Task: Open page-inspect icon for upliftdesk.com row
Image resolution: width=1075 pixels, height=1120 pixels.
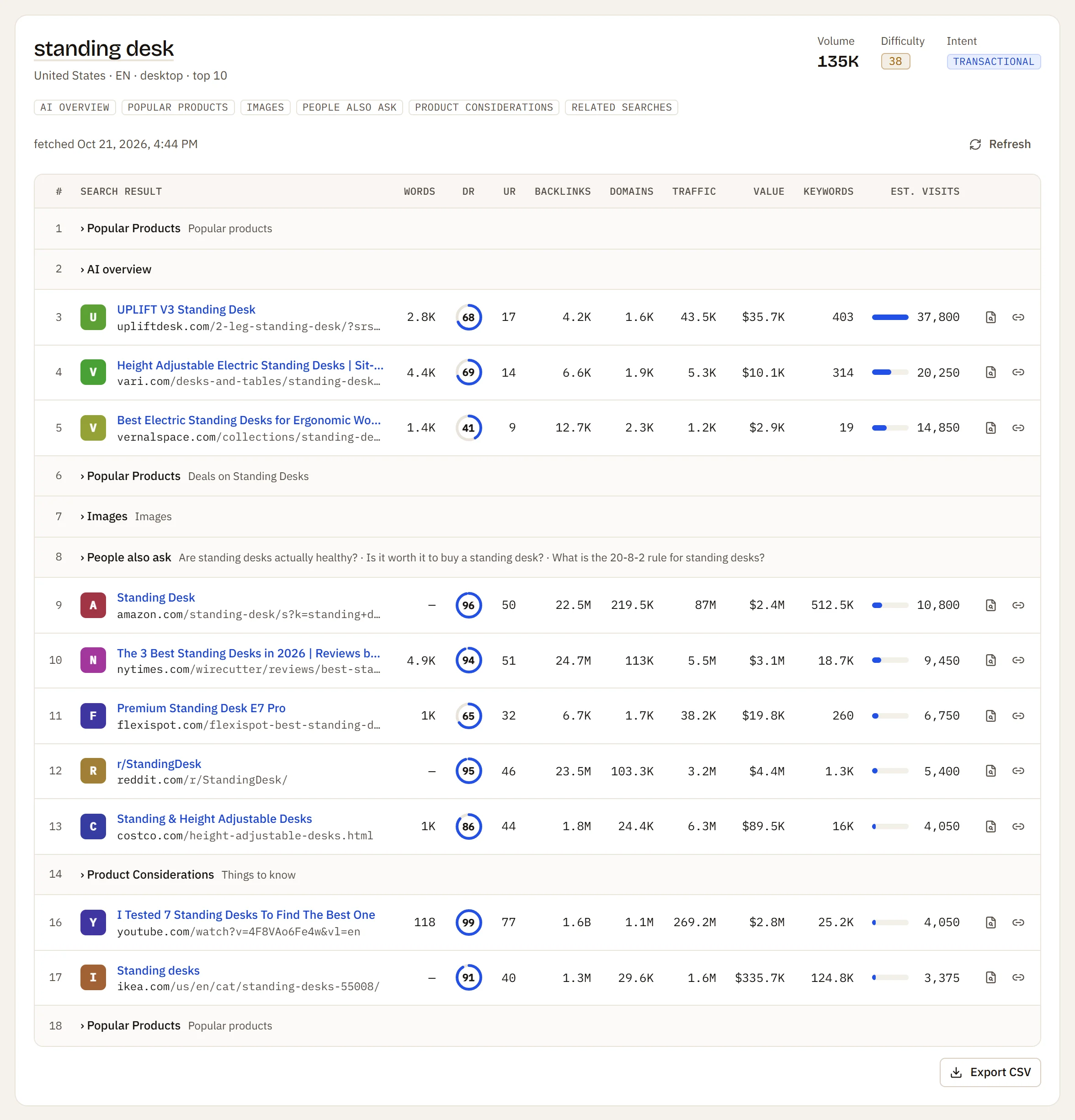Action: pyautogui.click(x=990, y=317)
